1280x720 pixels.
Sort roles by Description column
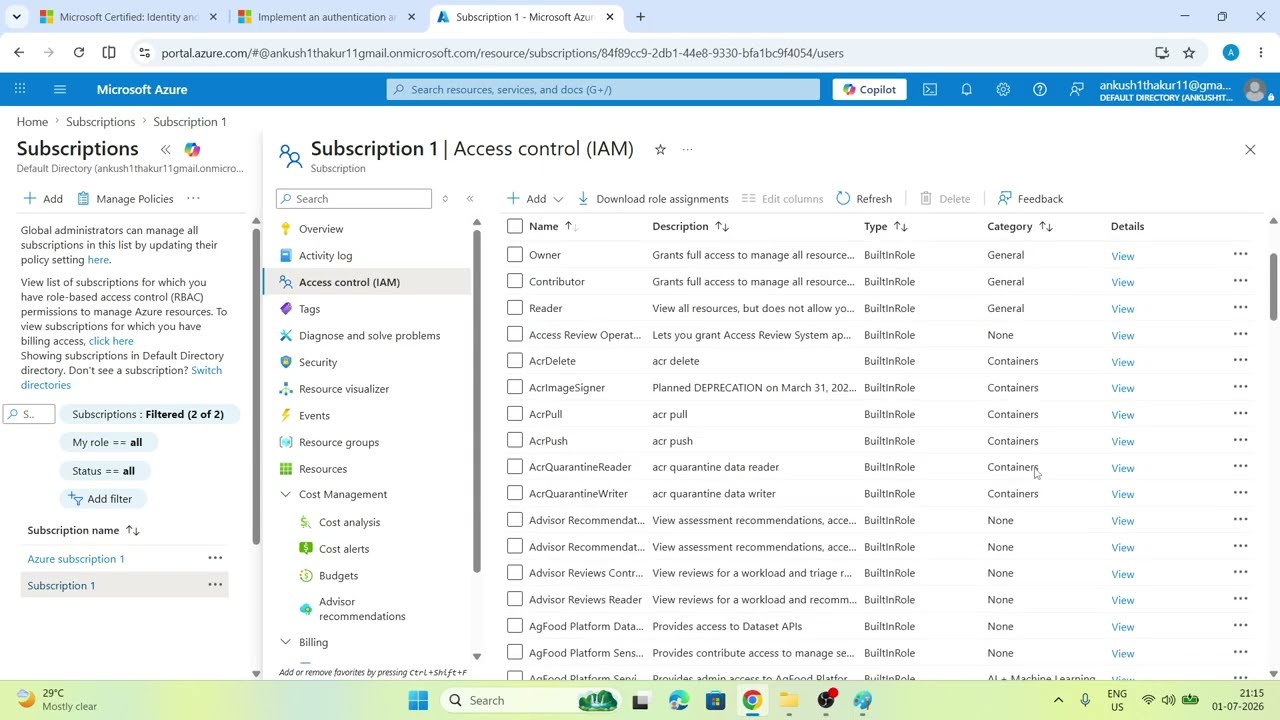[690, 226]
